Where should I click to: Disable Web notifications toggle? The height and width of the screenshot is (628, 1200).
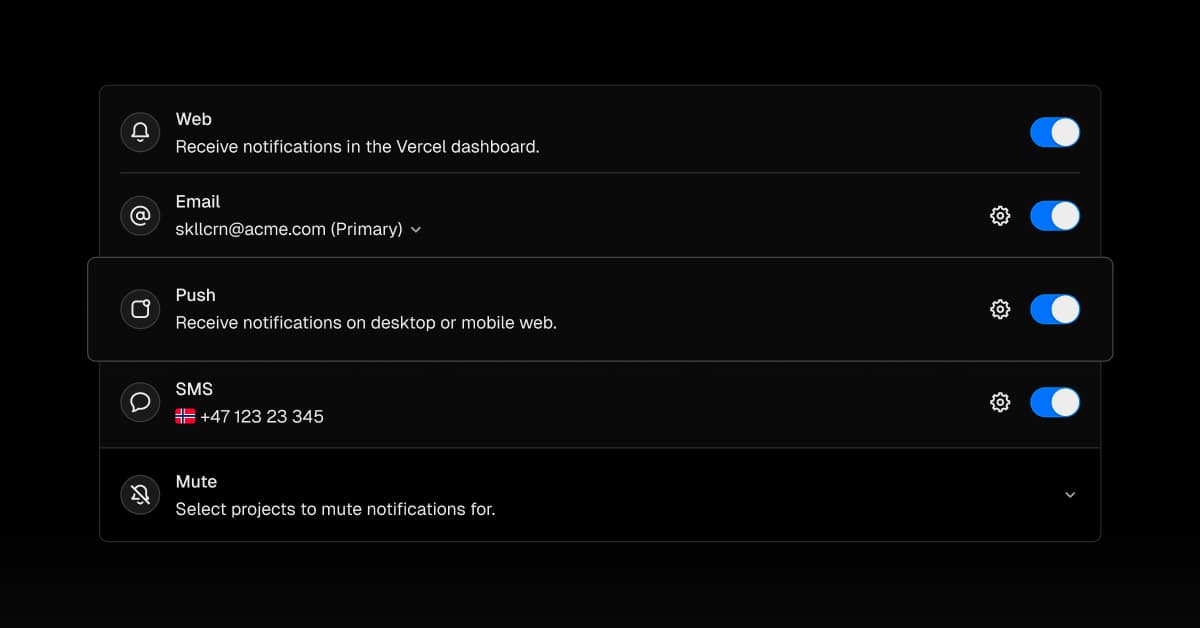(1055, 132)
